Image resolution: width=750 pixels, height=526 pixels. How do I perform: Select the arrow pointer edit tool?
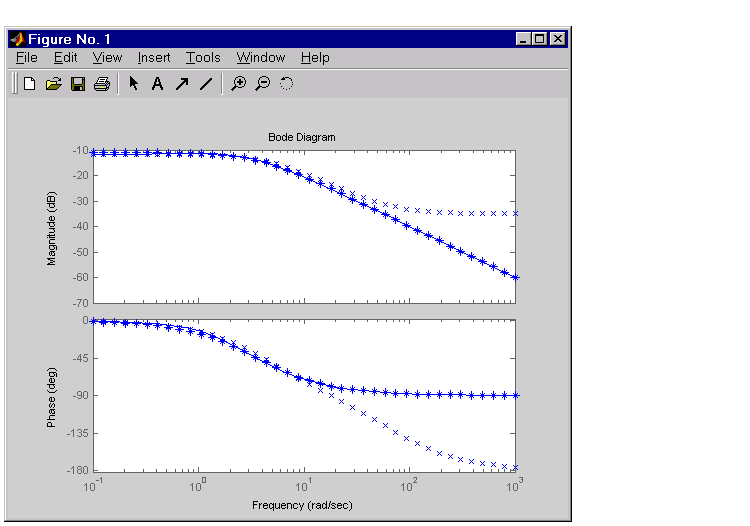point(134,84)
